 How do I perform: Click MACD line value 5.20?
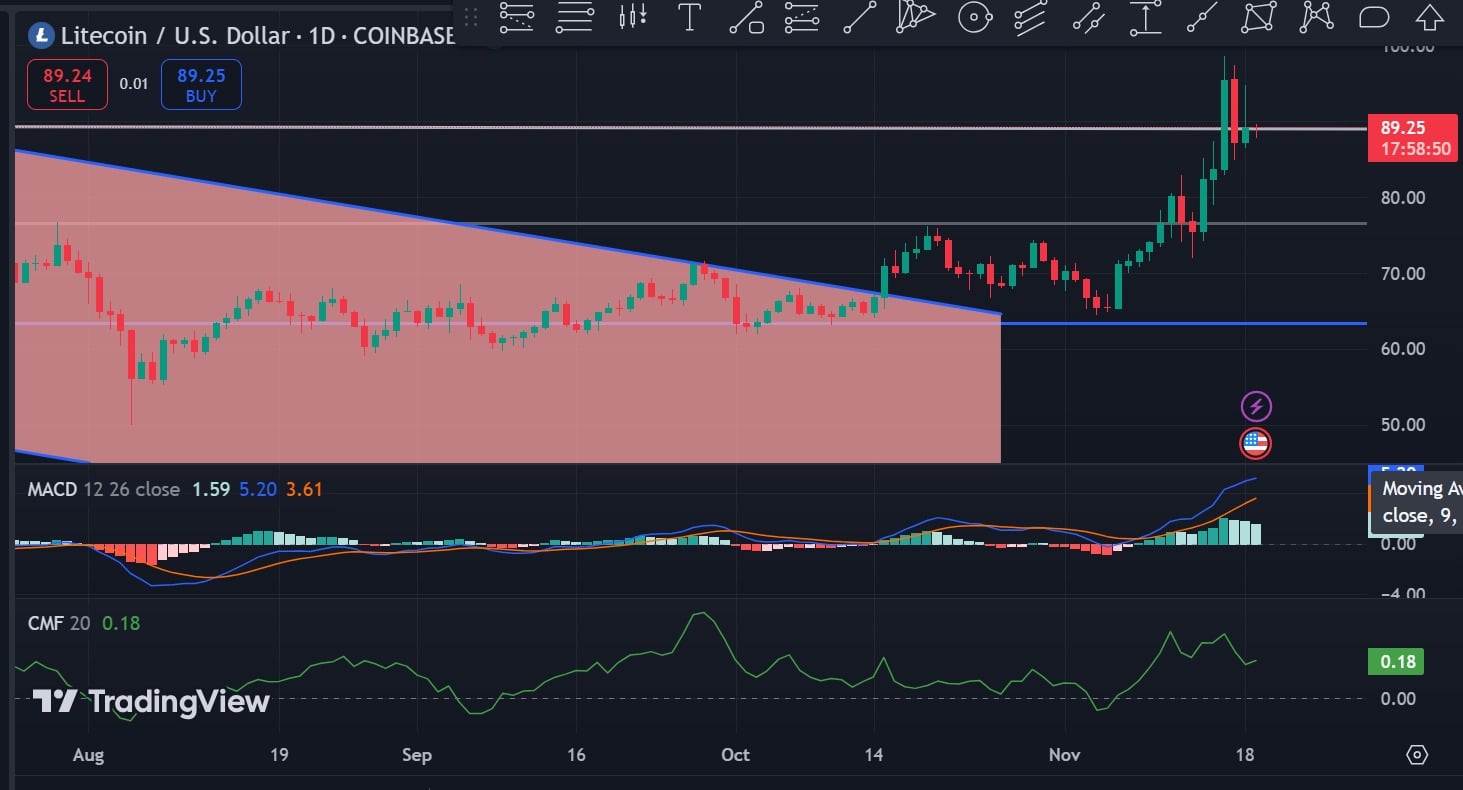(258, 489)
